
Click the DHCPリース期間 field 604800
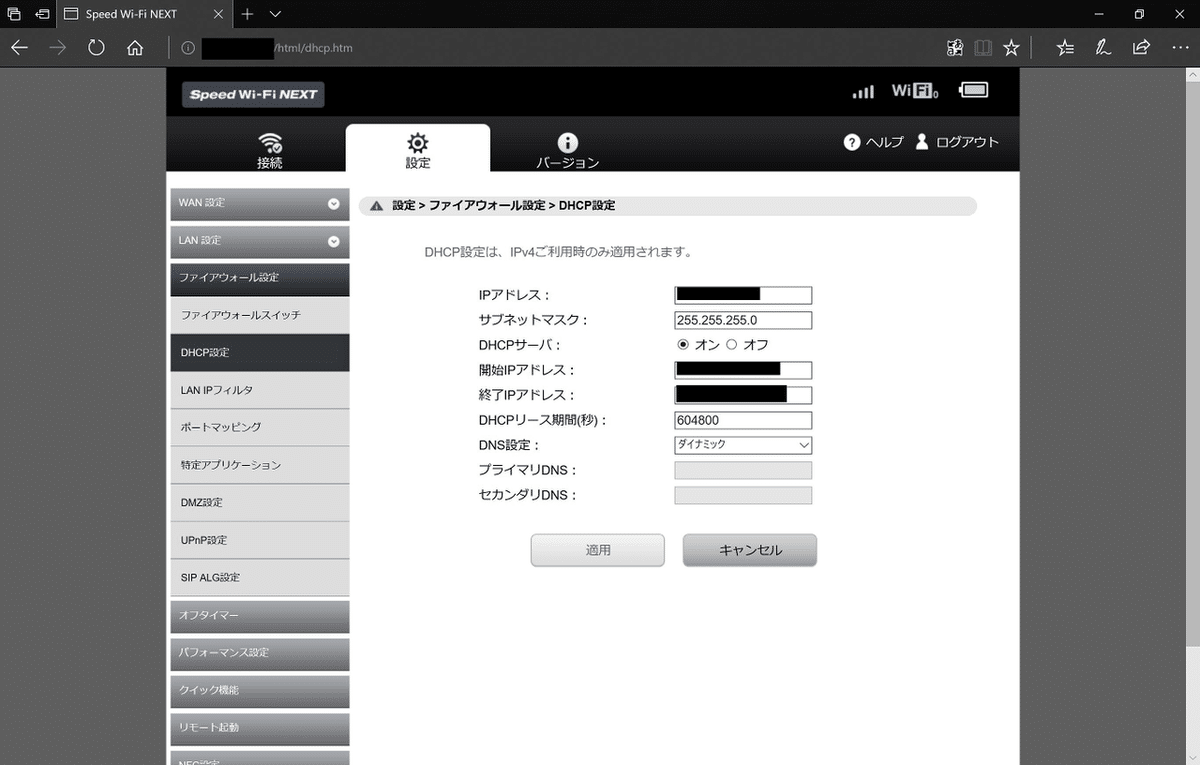pyautogui.click(x=743, y=420)
